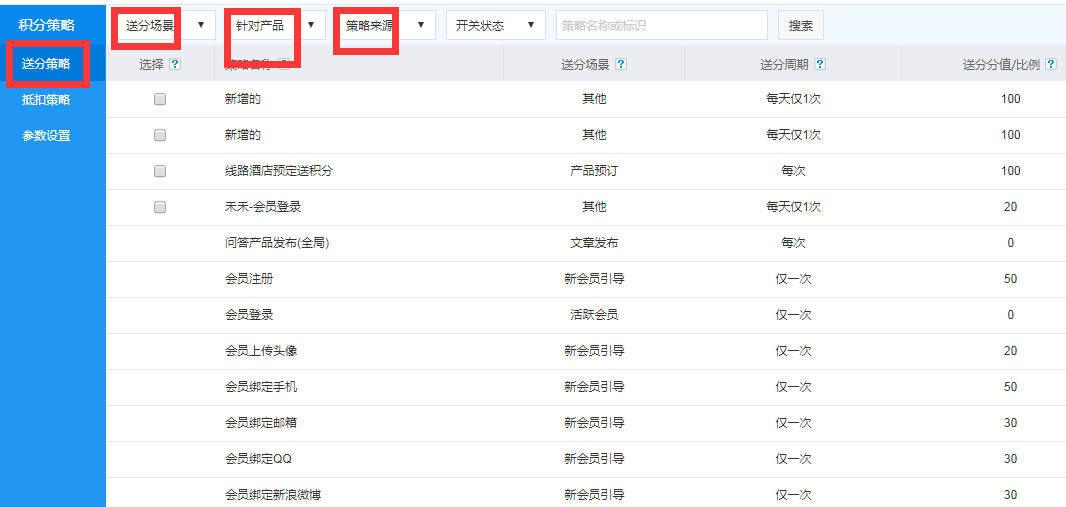Click the 策略名称或标识 search input field
The width and height of the screenshot is (1066, 507).
[x=661, y=25]
